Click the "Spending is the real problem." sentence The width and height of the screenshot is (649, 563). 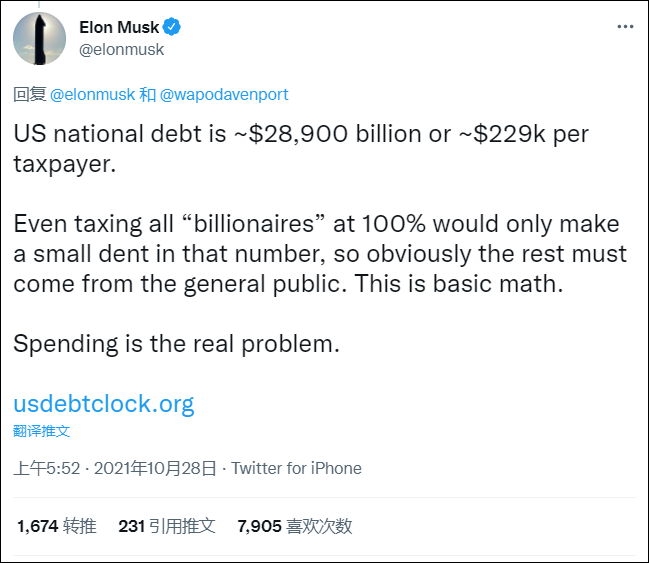click(x=177, y=343)
